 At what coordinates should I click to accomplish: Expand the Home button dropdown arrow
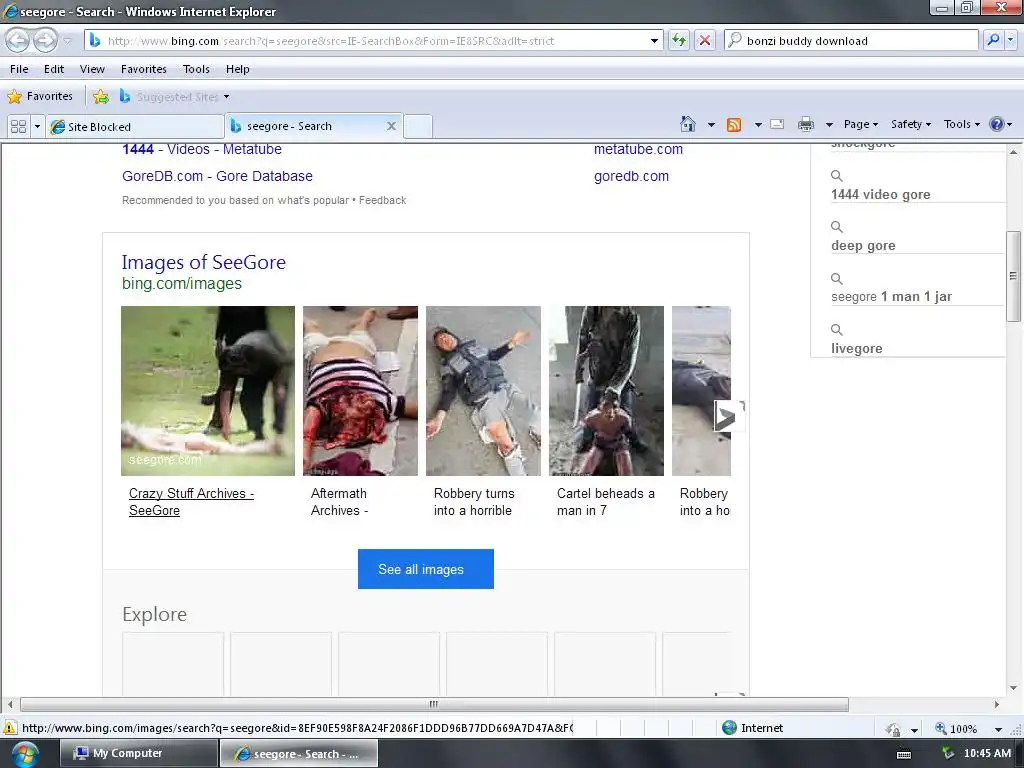[x=711, y=124]
